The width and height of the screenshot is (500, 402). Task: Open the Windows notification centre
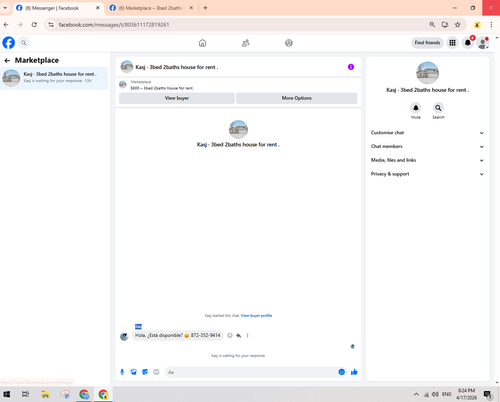[488, 395]
